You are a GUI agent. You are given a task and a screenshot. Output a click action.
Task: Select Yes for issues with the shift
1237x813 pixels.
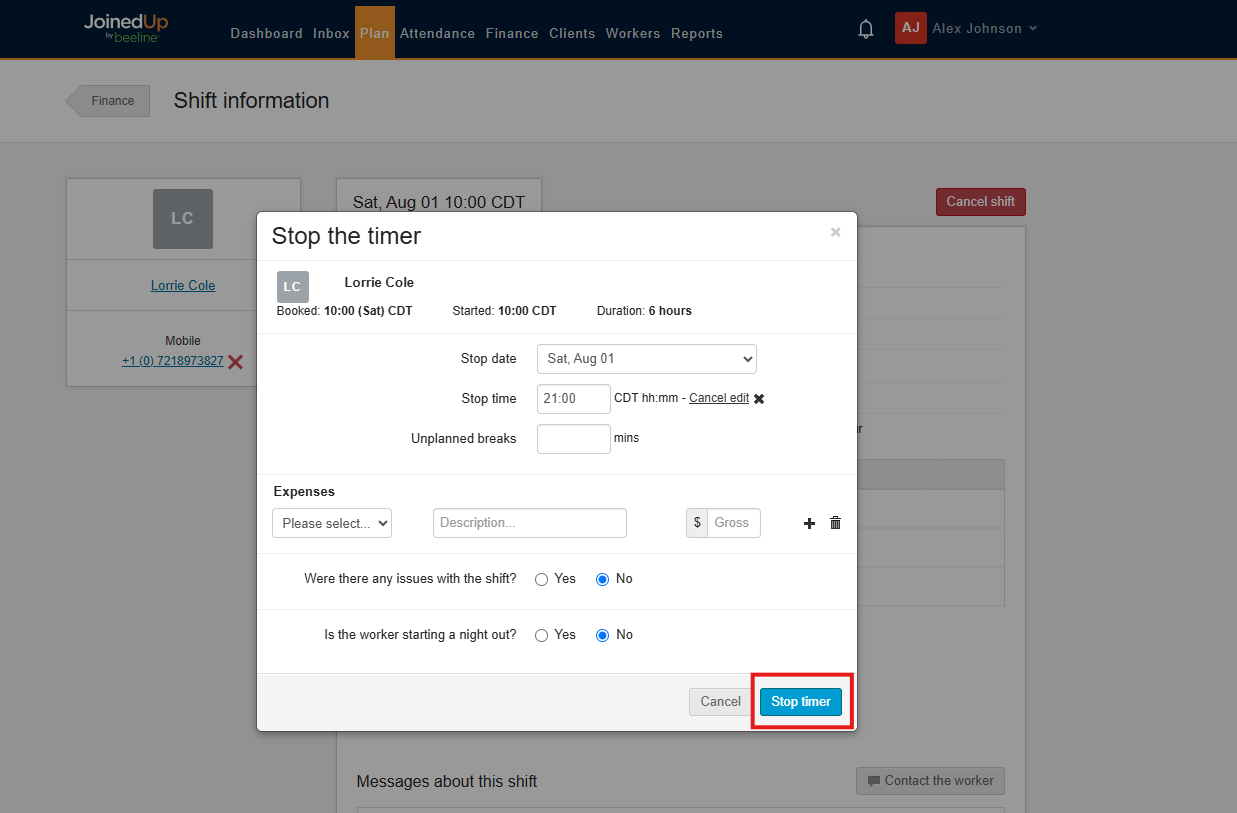542,579
